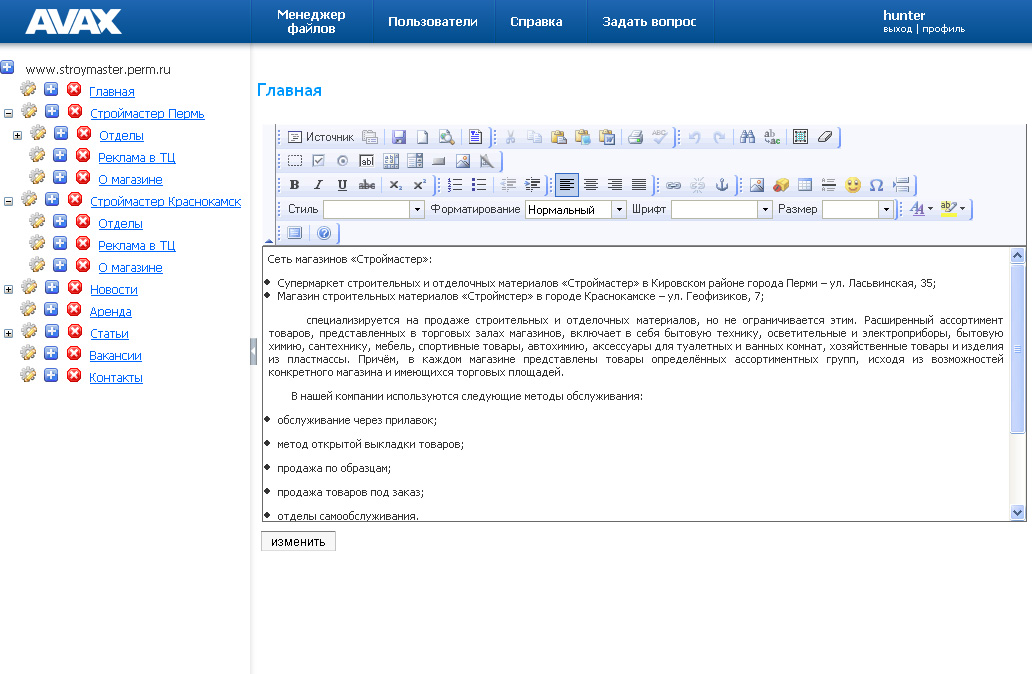Insert a form button icon
Image resolution: width=1032 pixels, height=674 pixels.
click(439, 161)
